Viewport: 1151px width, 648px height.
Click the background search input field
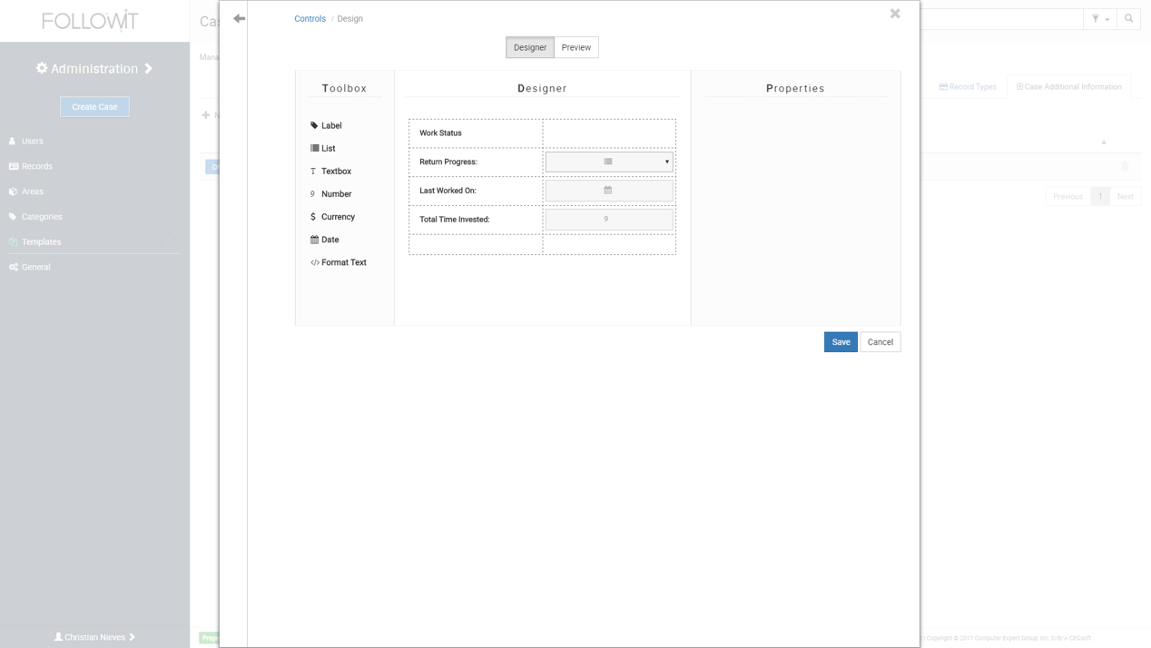tap(1002, 19)
